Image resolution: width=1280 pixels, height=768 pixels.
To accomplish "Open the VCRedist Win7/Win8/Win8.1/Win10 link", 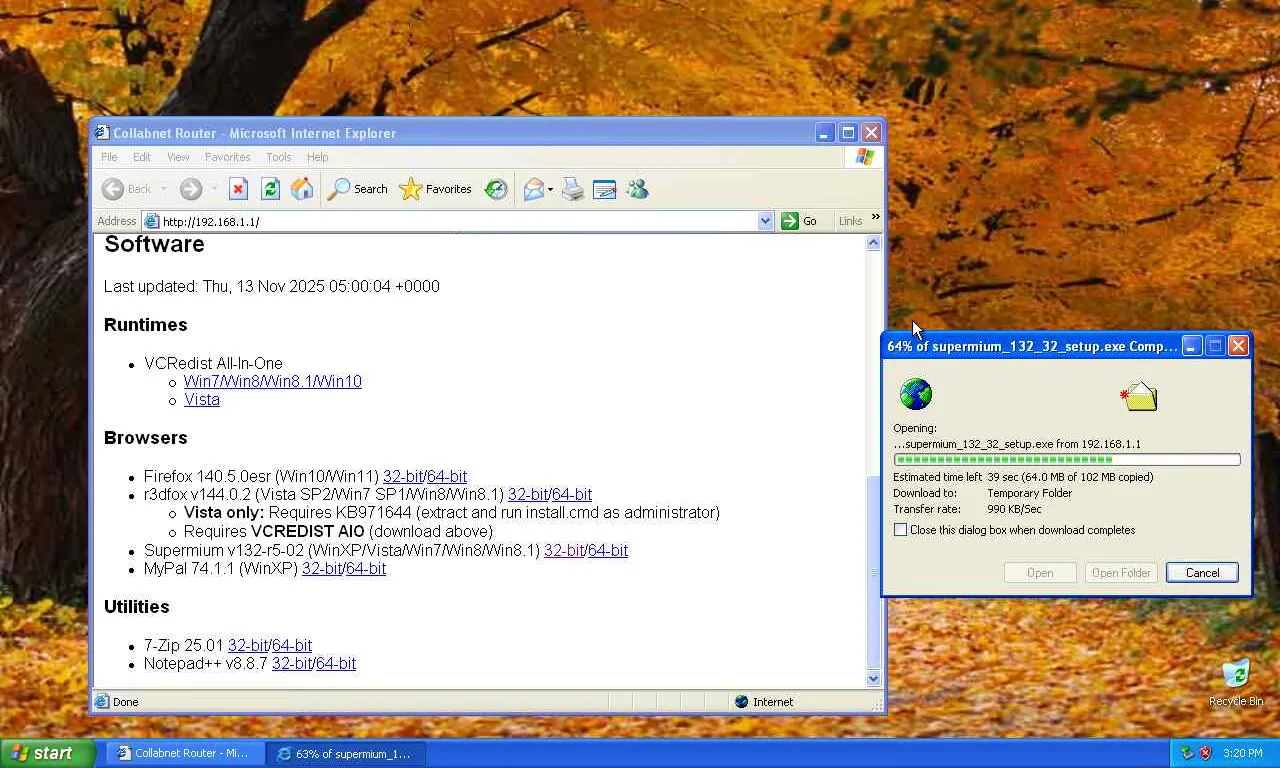I will point(273,382).
